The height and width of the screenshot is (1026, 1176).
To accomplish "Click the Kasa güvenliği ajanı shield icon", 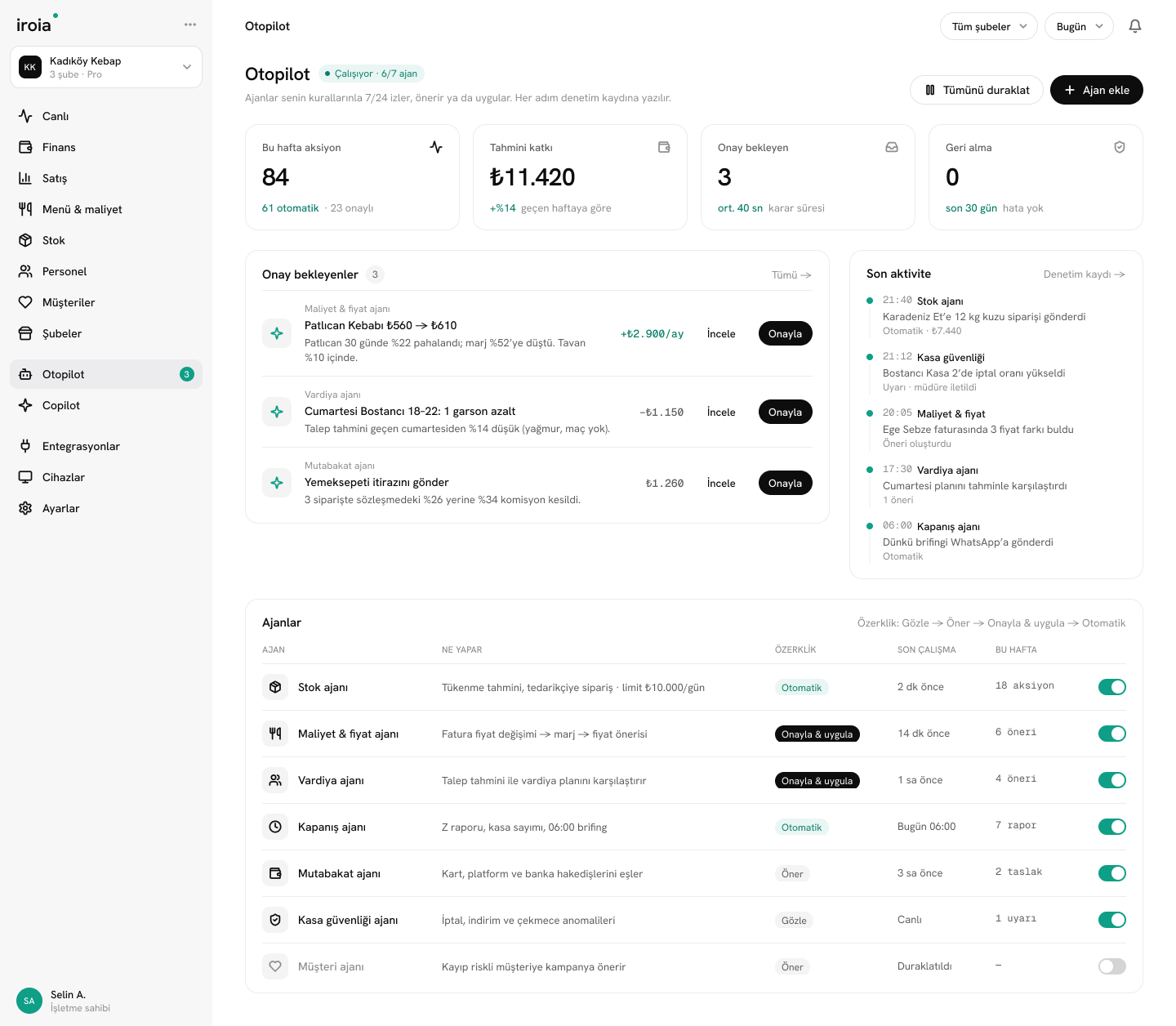I will point(275,920).
